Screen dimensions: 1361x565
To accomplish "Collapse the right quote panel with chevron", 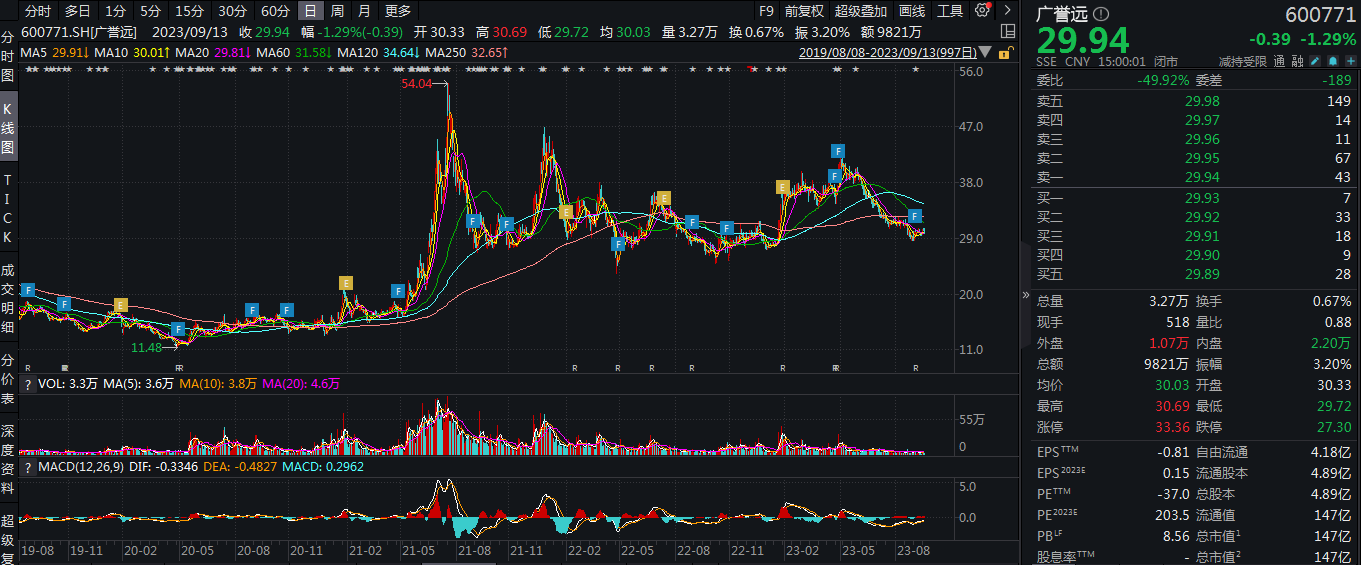I will [1025, 295].
